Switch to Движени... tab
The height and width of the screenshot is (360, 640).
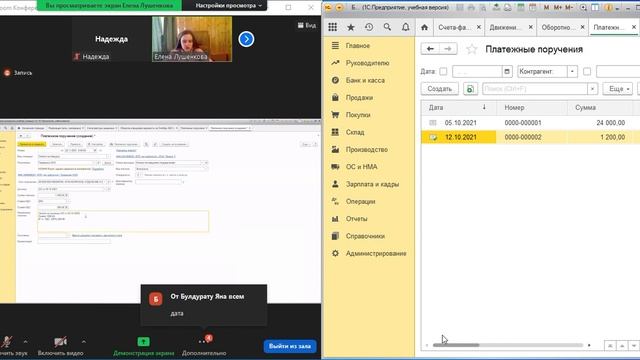(505, 27)
